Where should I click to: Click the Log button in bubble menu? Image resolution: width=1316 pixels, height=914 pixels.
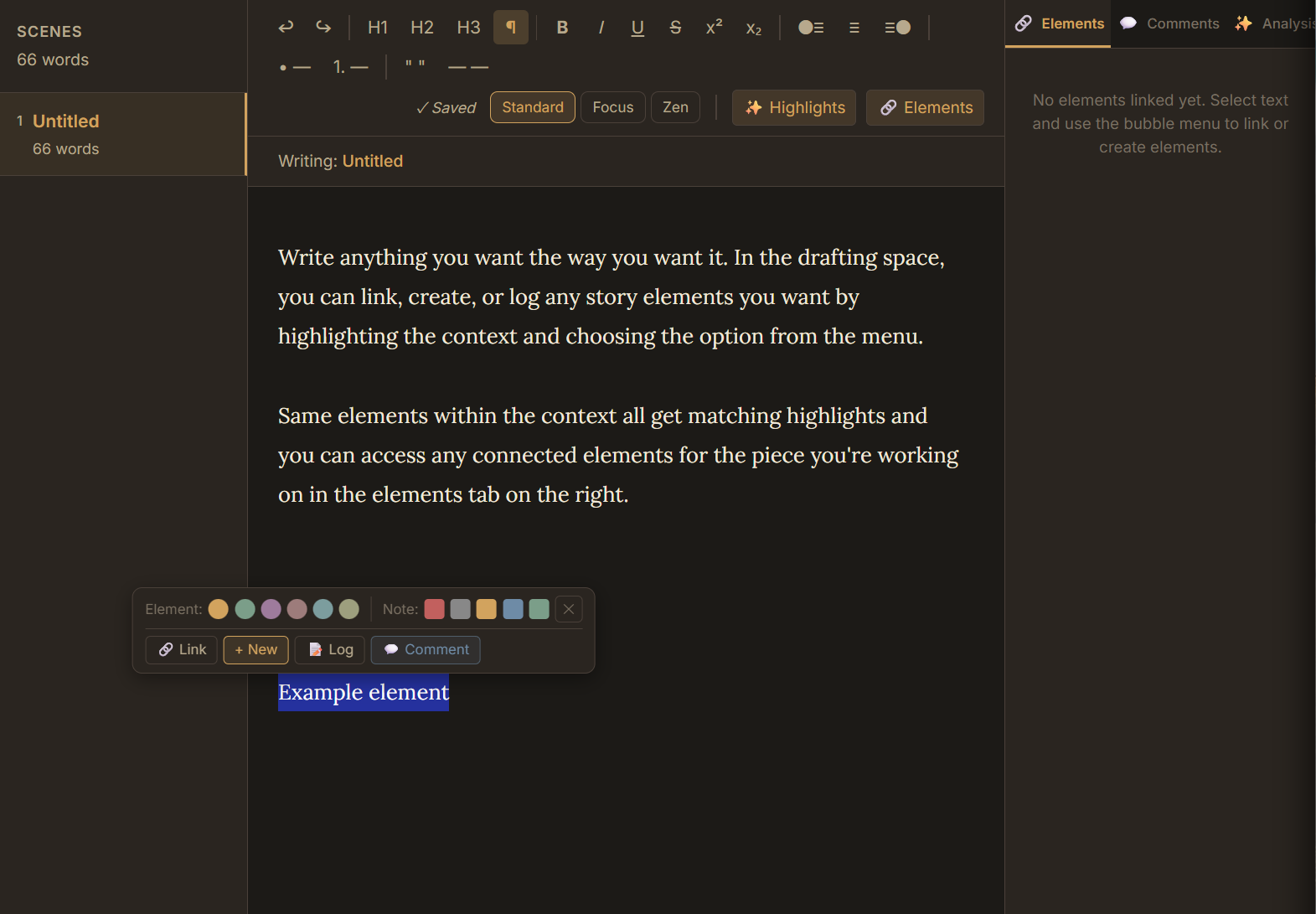click(x=330, y=650)
